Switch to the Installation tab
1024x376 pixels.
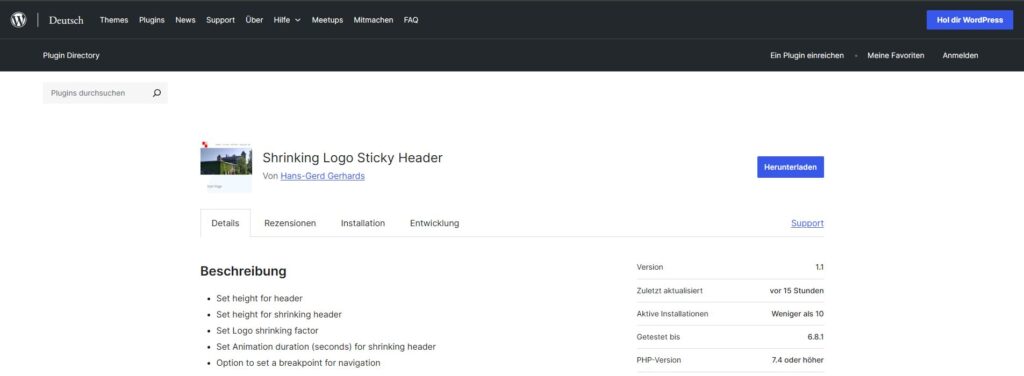[363, 223]
